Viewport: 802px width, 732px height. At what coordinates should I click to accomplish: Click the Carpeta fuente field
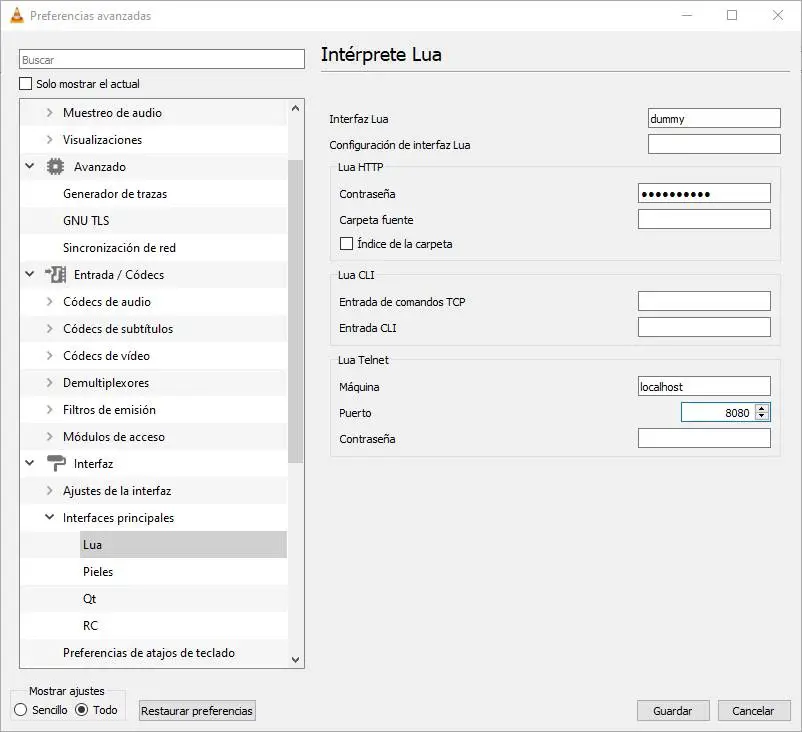pos(704,219)
